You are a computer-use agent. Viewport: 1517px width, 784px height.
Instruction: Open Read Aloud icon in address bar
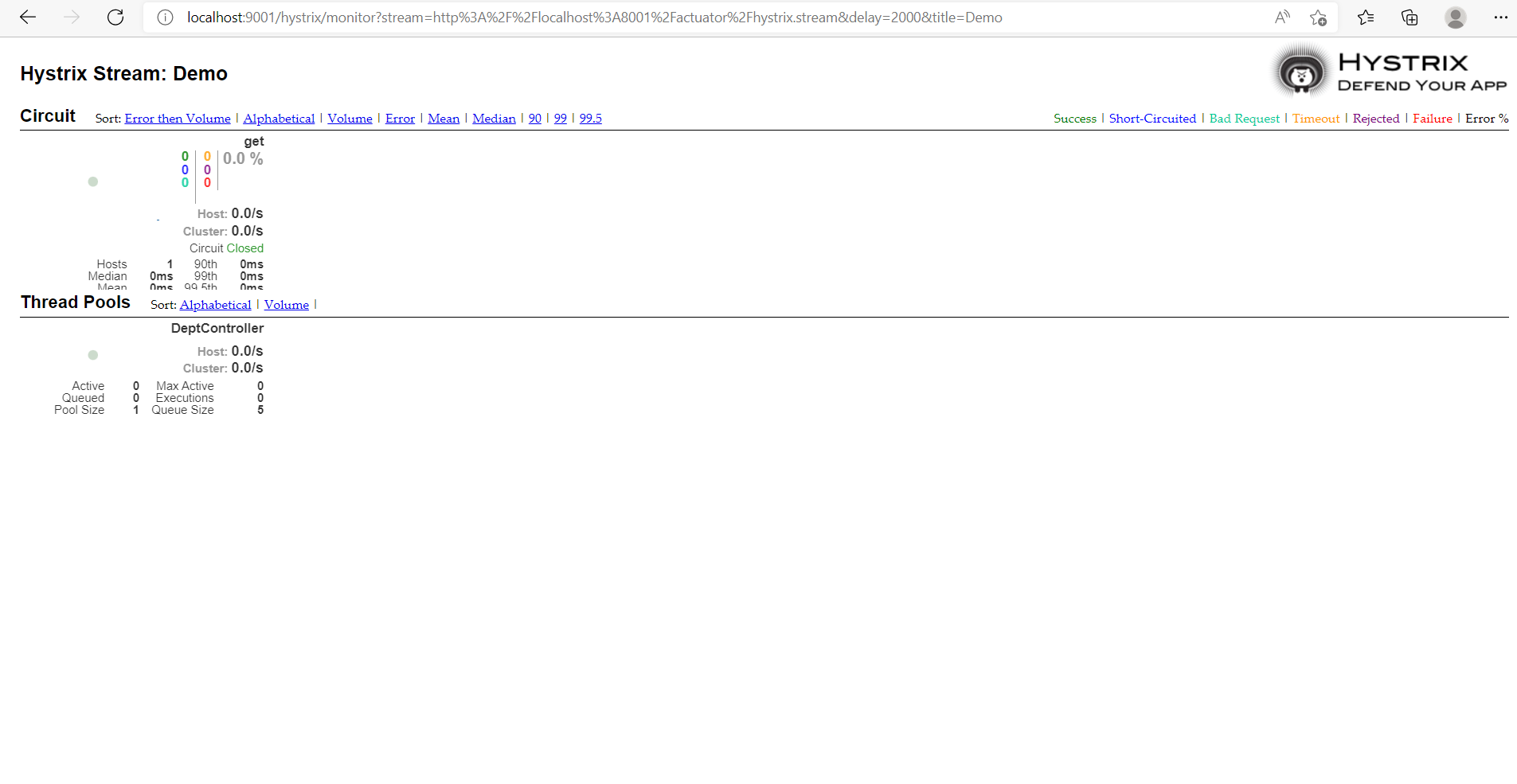coord(1282,18)
